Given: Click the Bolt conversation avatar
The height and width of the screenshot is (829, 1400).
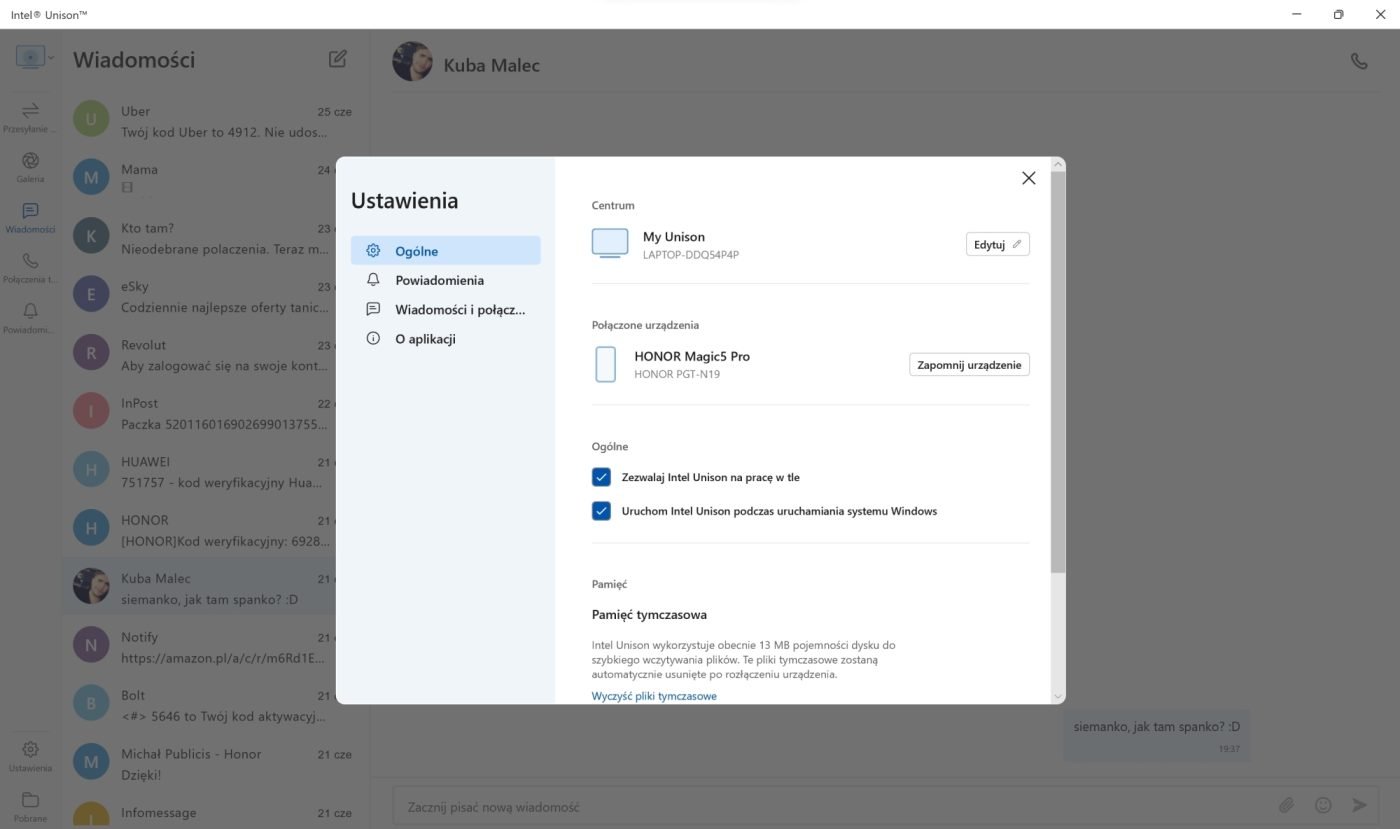Looking at the screenshot, I should pyautogui.click(x=91, y=703).
